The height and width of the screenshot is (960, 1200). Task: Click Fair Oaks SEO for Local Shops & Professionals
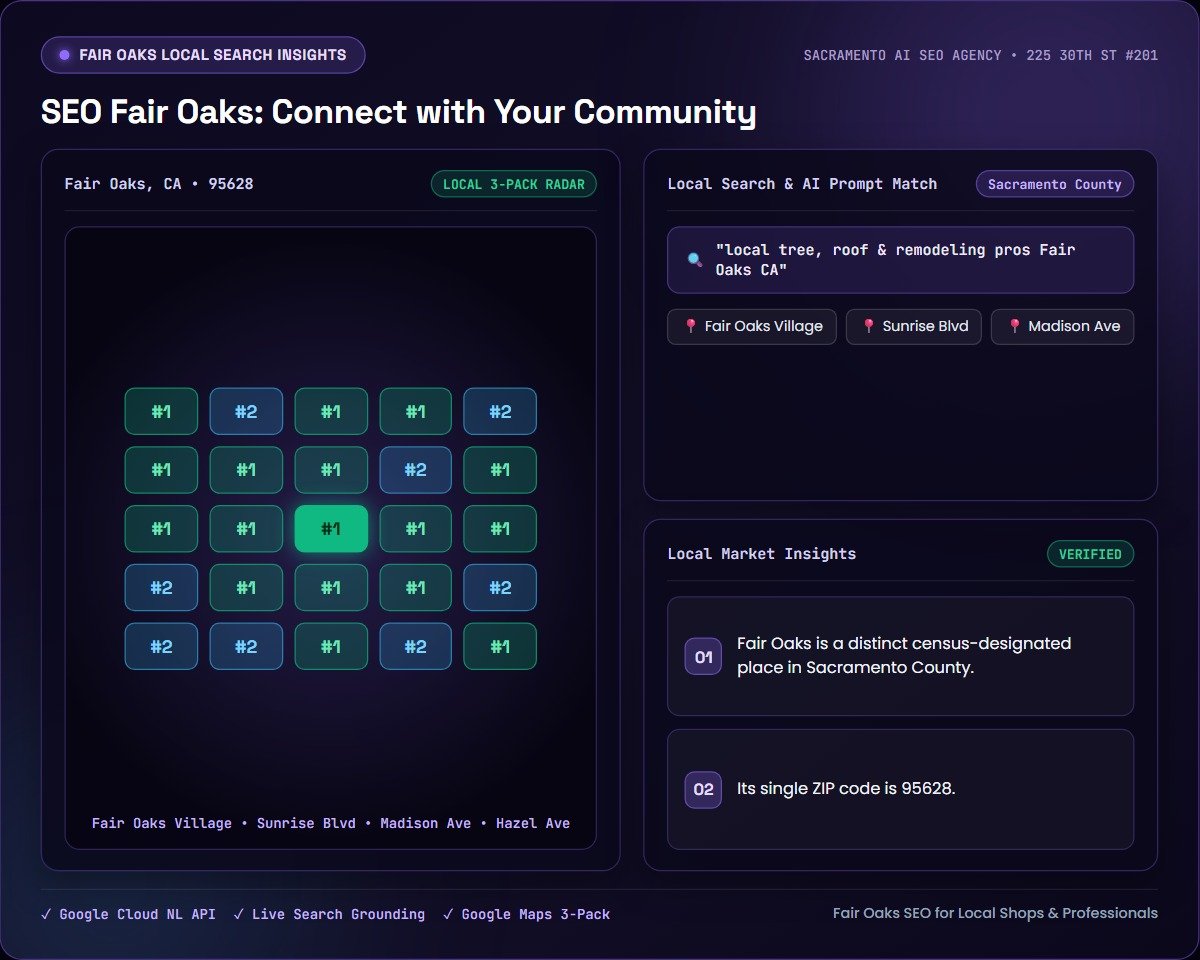coord(995,913)
